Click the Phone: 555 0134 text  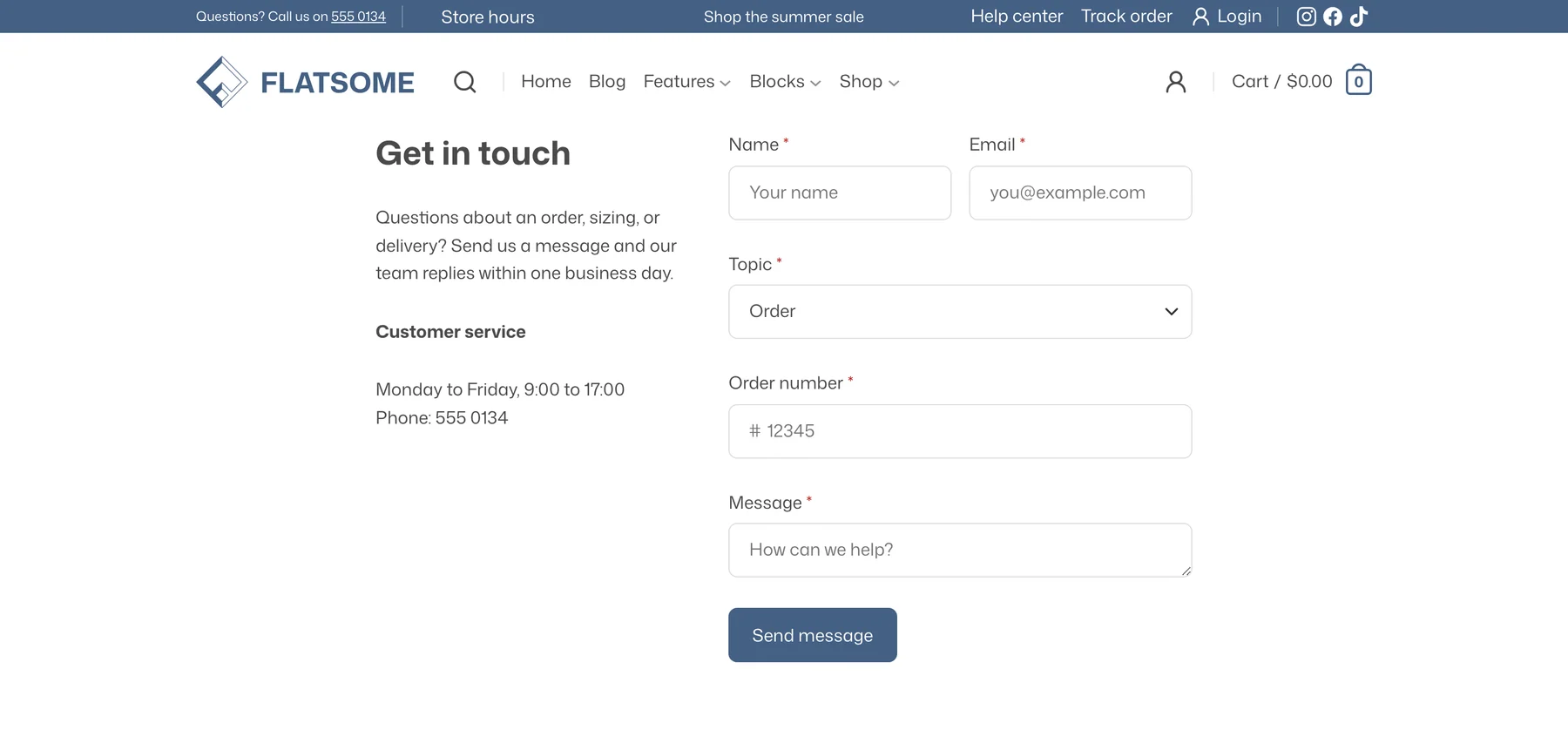[x=442, y=418]
